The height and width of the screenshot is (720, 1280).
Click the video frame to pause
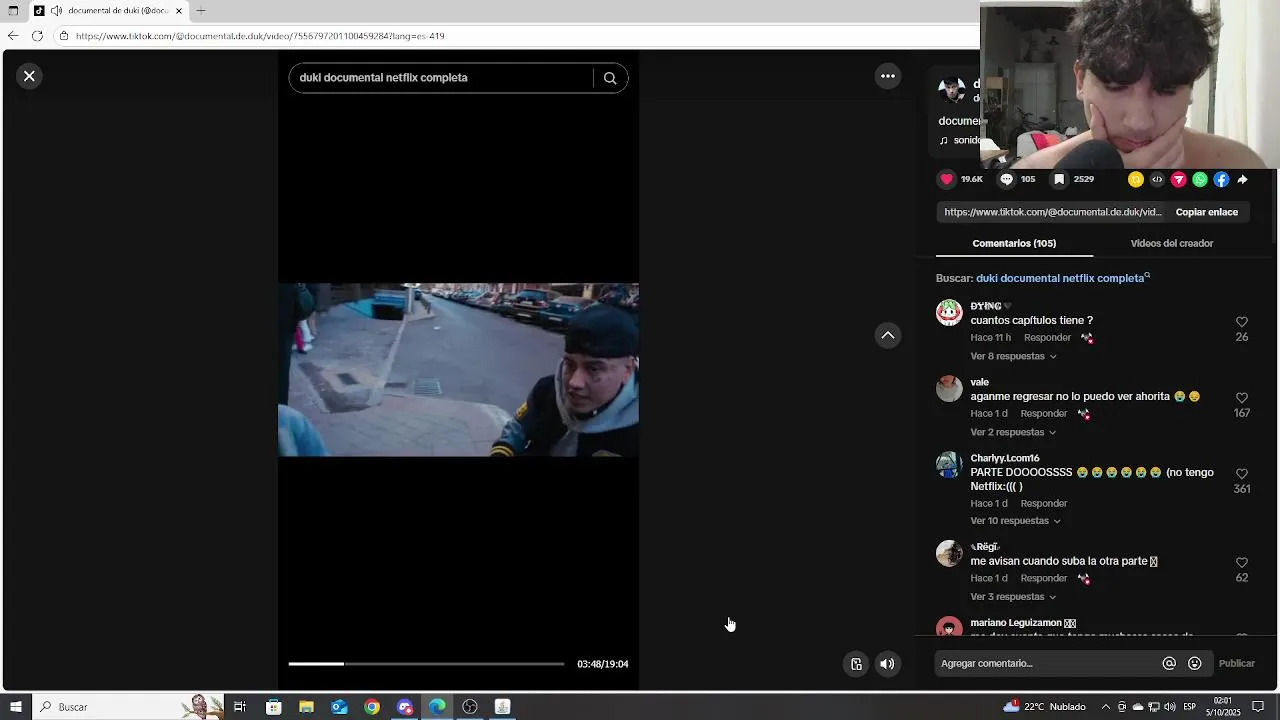coord(458,370)
